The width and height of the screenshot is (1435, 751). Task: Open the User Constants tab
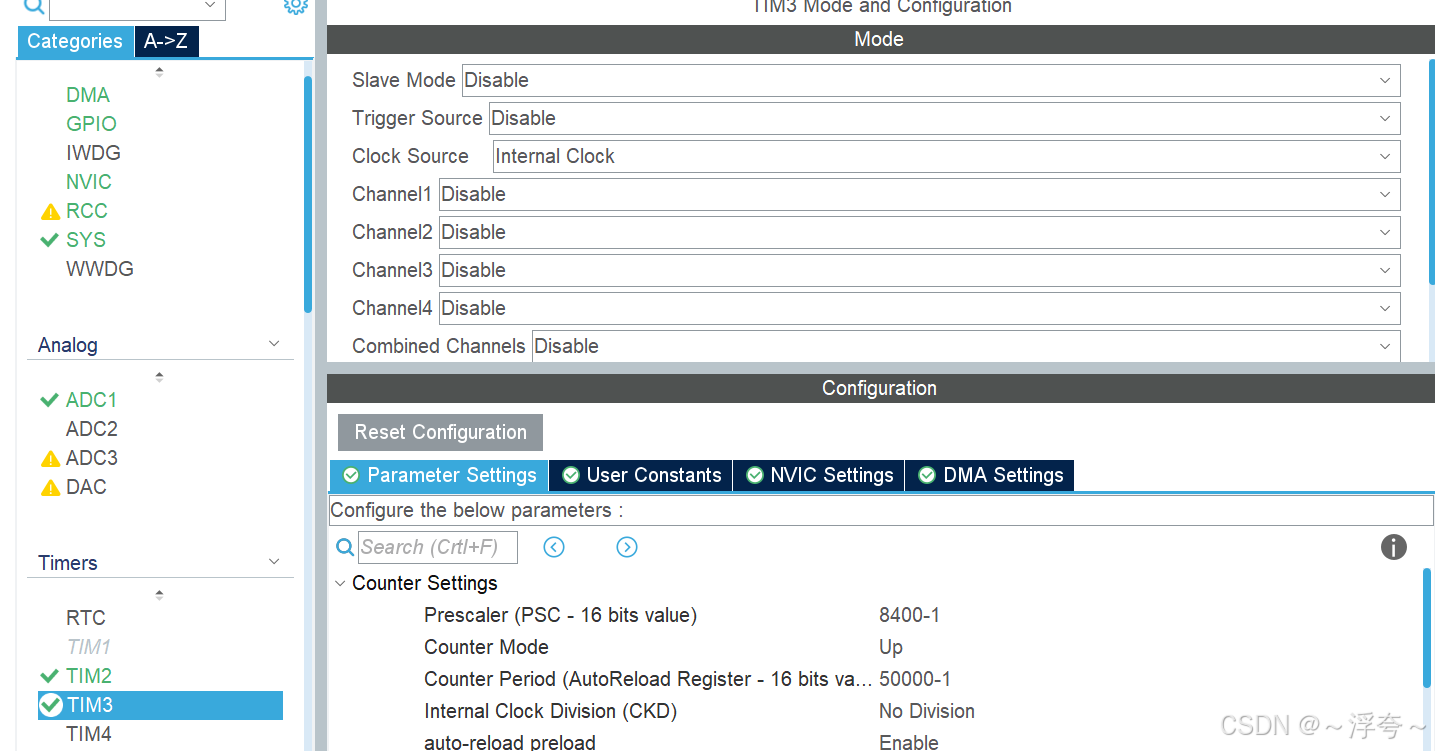coord(640,475)
